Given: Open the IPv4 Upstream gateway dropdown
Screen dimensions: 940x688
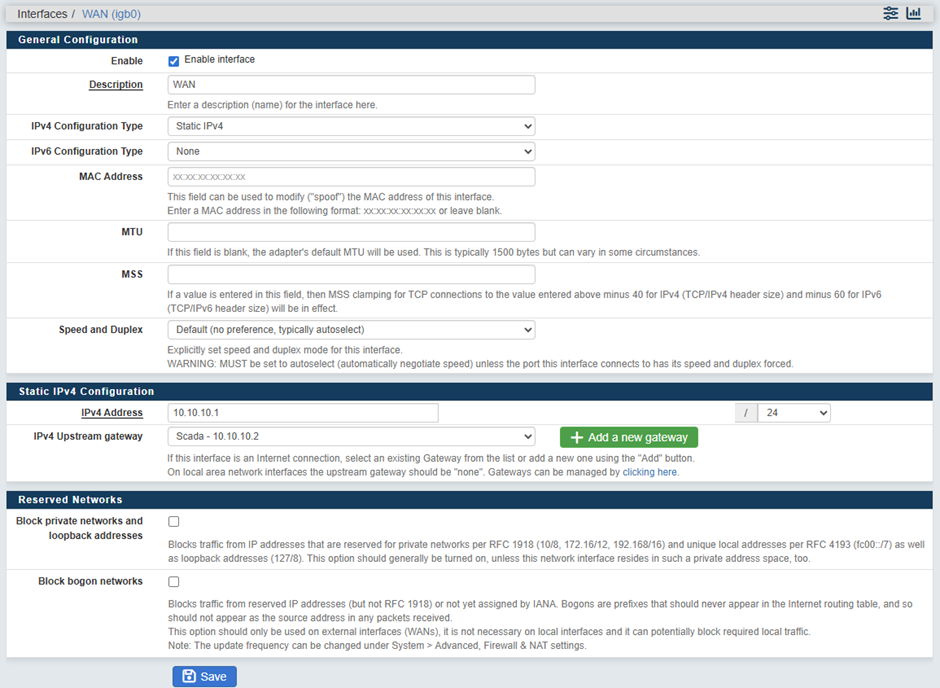Looking at the screenshot, I should coord(351,437).
